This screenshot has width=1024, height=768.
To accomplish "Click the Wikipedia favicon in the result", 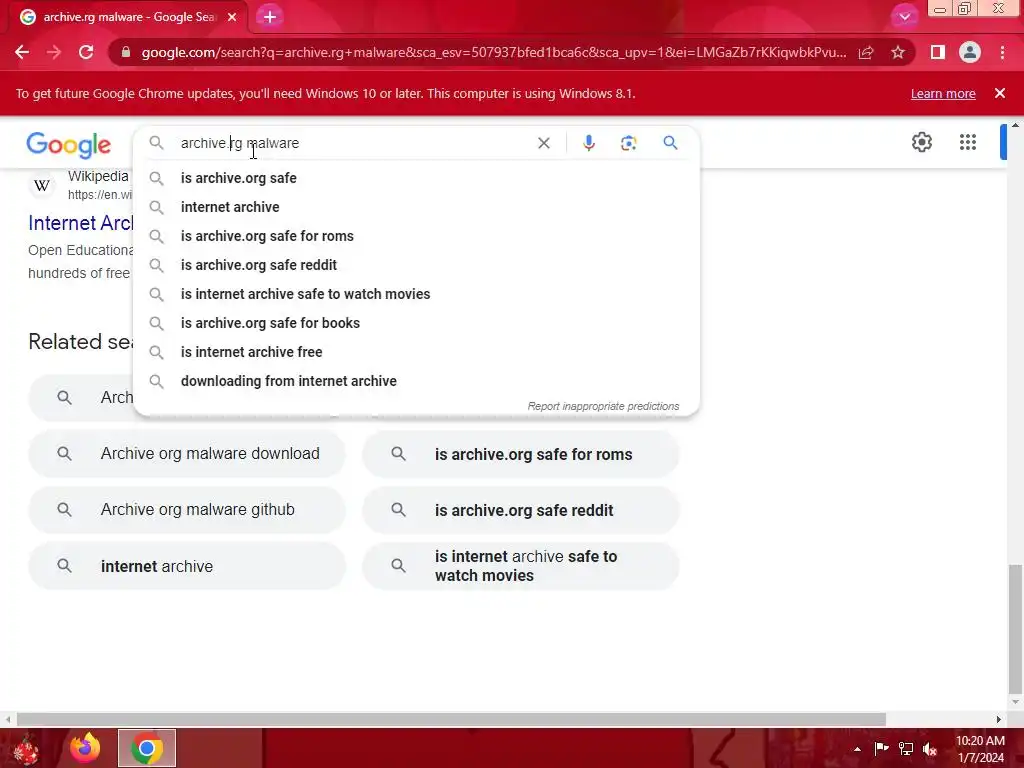I will (42, 185).
